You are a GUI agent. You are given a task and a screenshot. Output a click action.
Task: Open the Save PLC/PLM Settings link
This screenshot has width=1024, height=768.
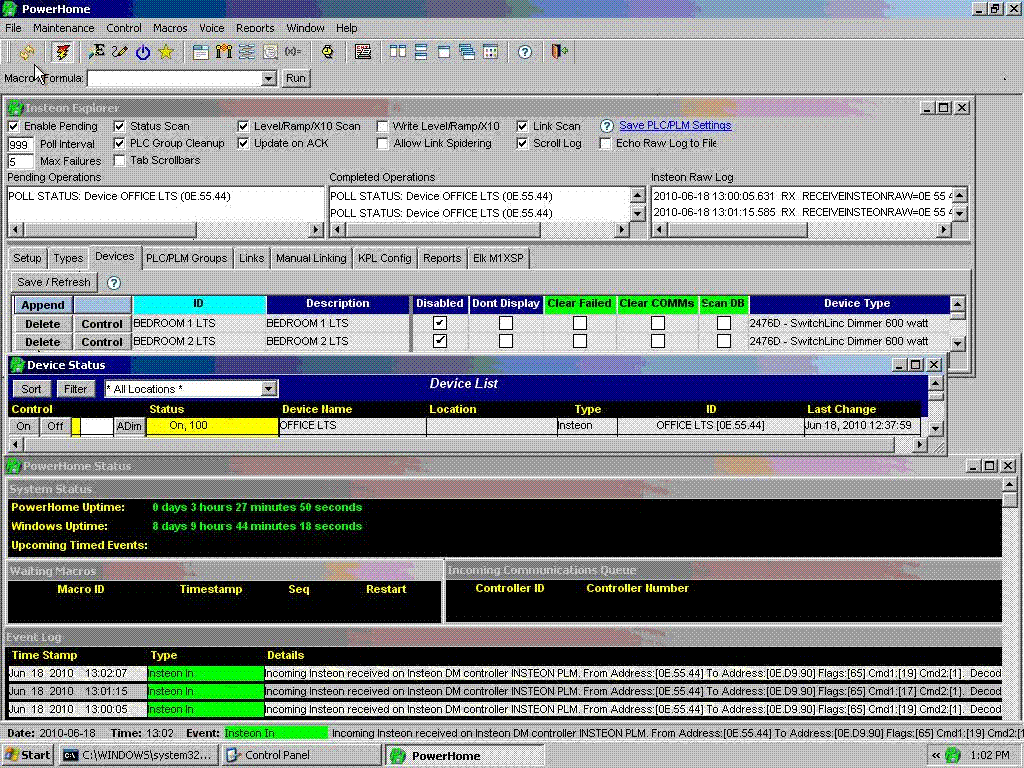click(x=675, y=125)
